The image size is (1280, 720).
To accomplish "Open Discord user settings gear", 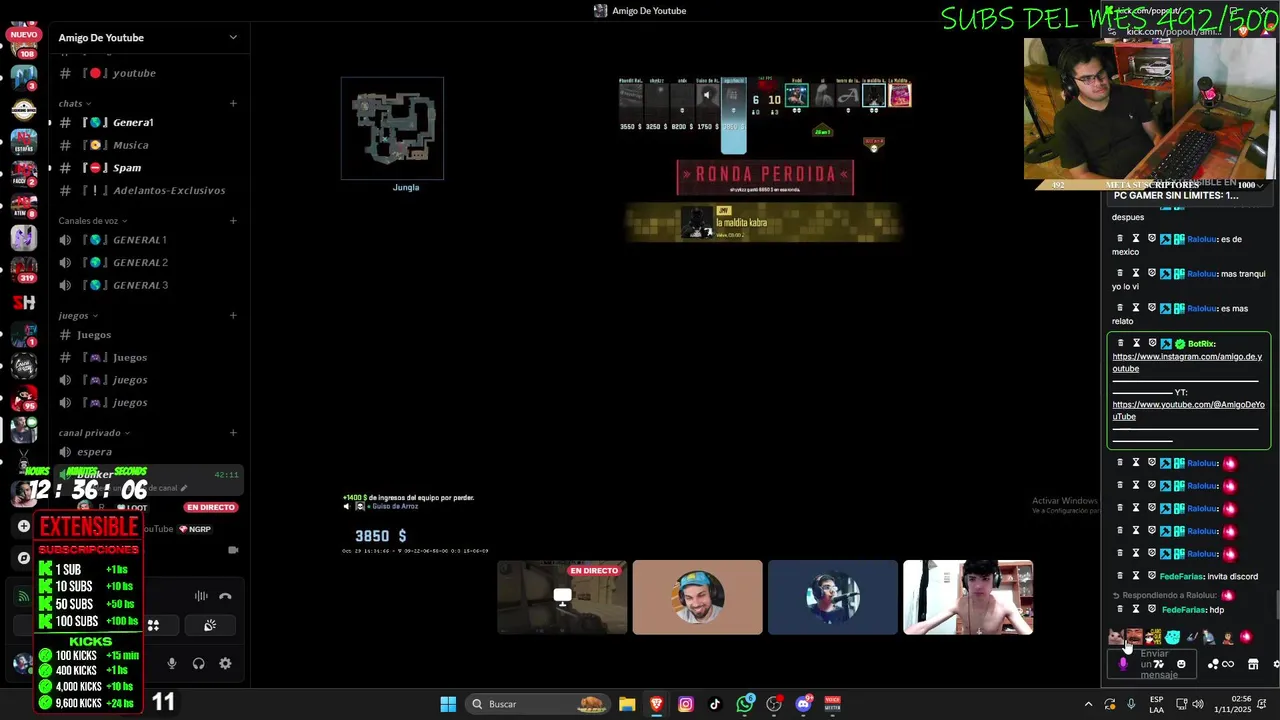I will pos(225,663).
